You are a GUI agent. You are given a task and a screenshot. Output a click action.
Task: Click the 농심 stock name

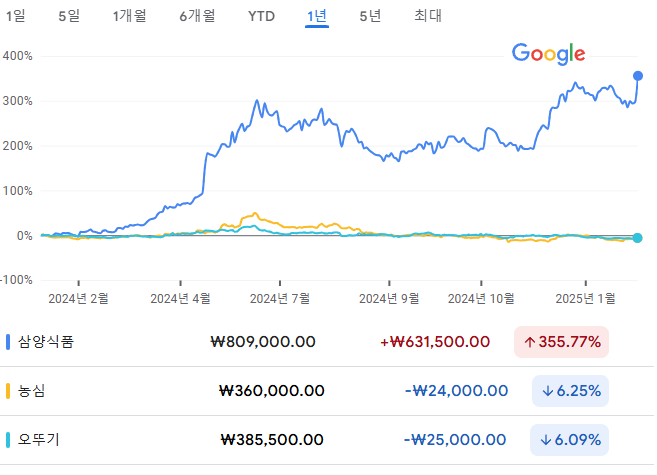[x=31, y=391]
